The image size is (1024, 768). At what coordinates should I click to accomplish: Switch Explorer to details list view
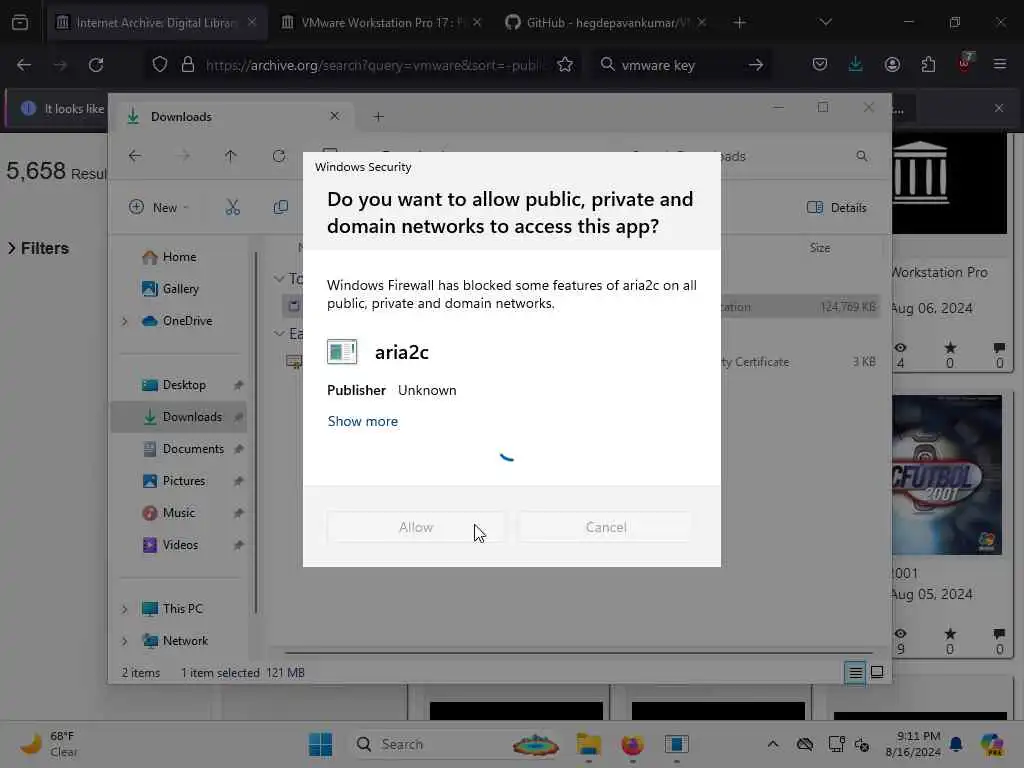pyautogui.click(x=856, y=673)
